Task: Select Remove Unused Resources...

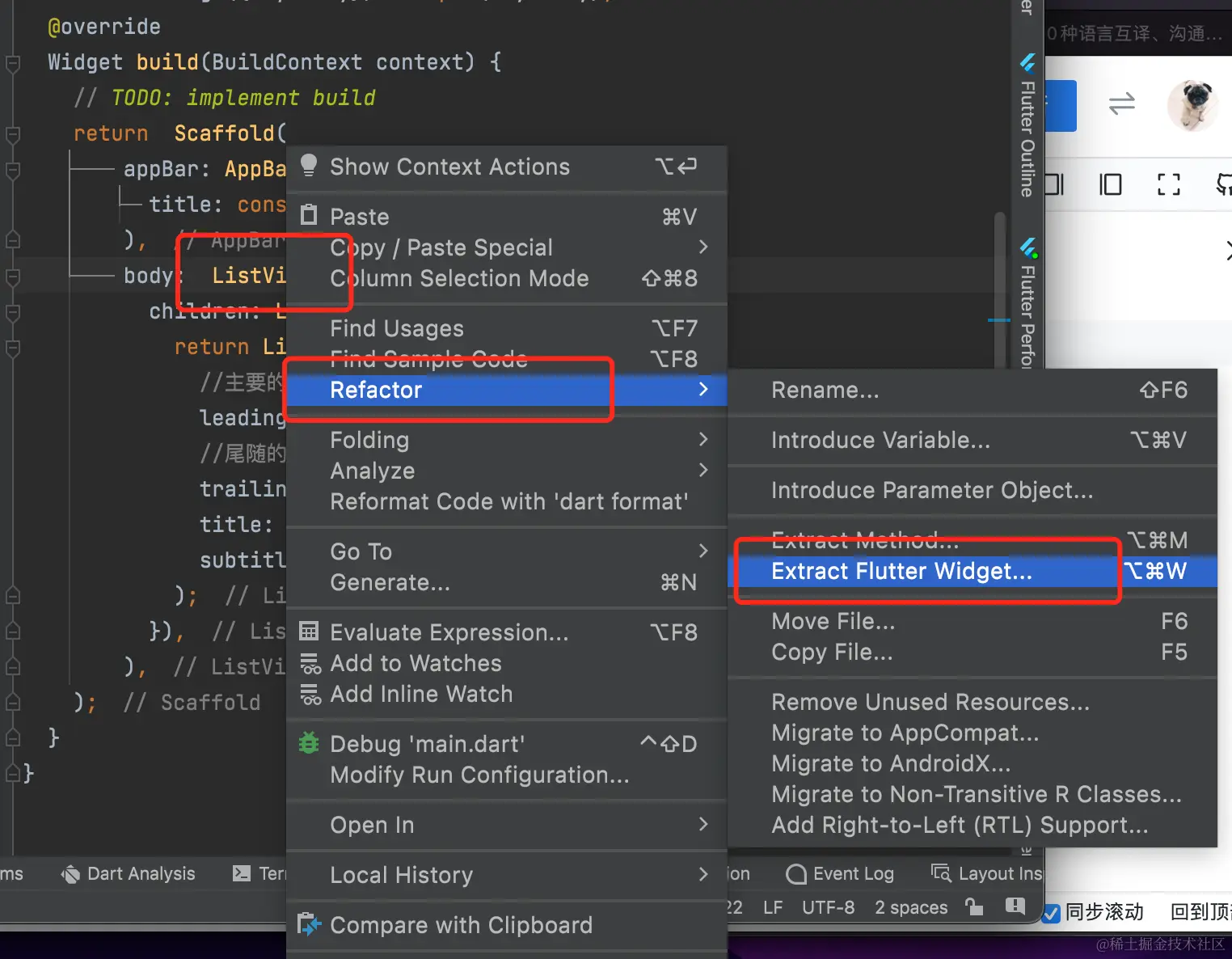Action: tap(973, 702)
